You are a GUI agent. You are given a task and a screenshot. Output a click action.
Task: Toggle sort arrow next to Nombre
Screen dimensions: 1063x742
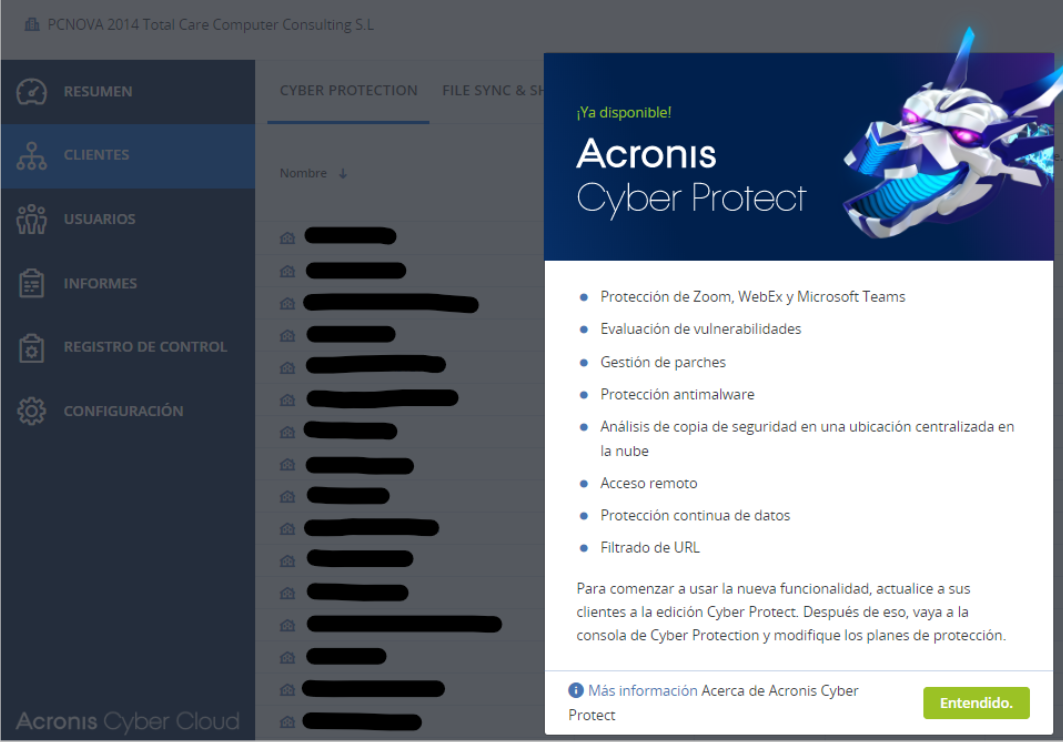343,174
